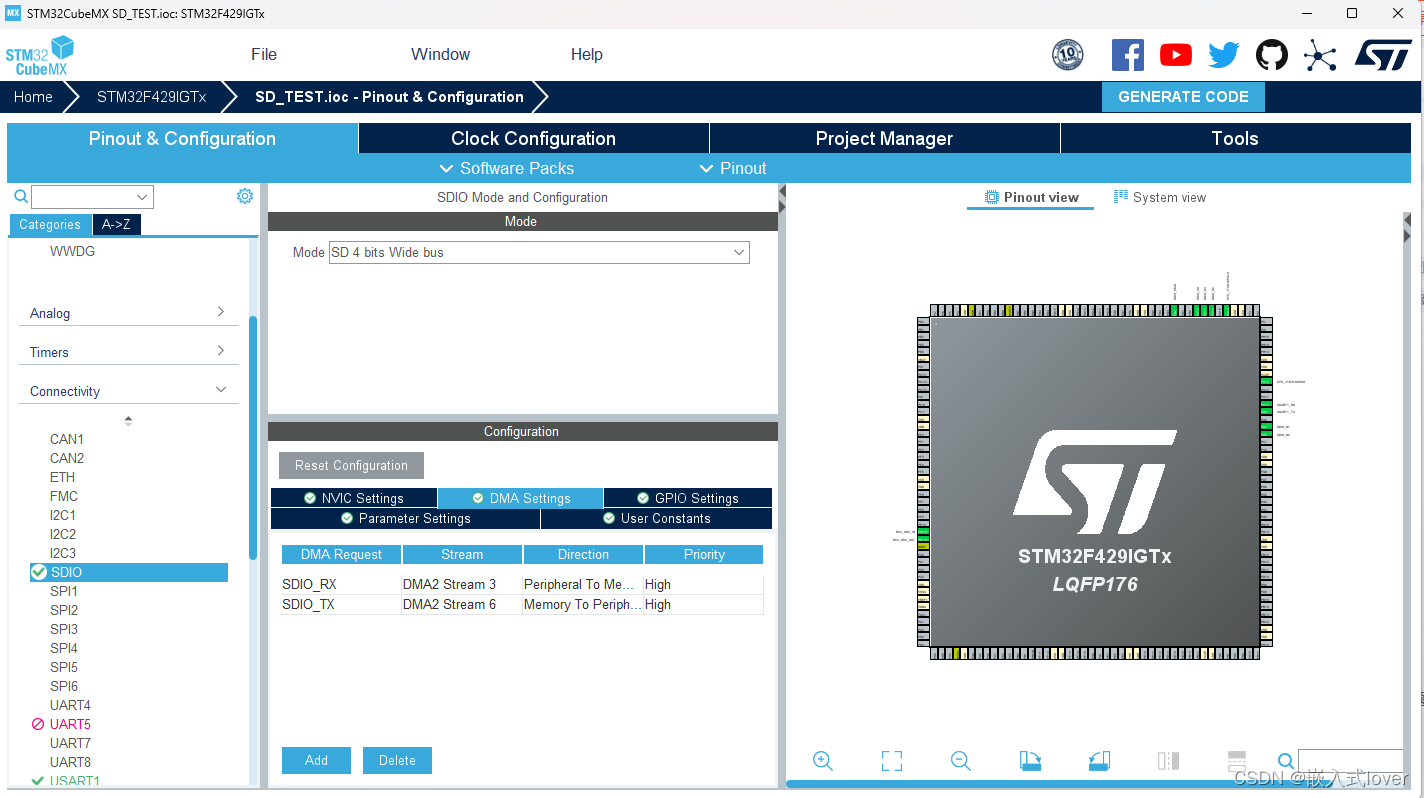Click the green checkmark beside SDIO
This screenshot has width=1424, height=798.
[39, 572]
